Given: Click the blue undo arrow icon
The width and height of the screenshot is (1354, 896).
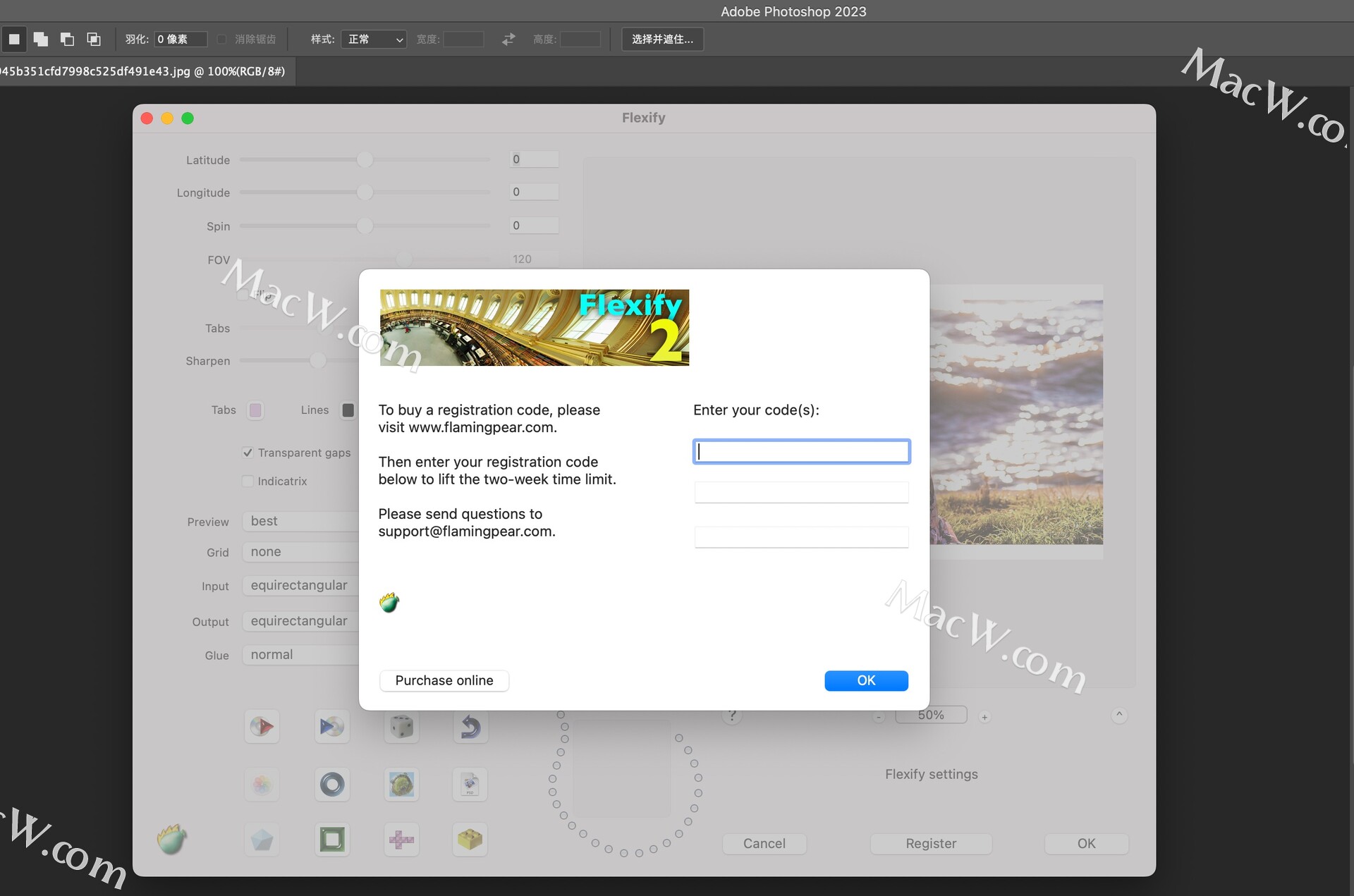Looking at the screenshot, I should coord(470,726).
